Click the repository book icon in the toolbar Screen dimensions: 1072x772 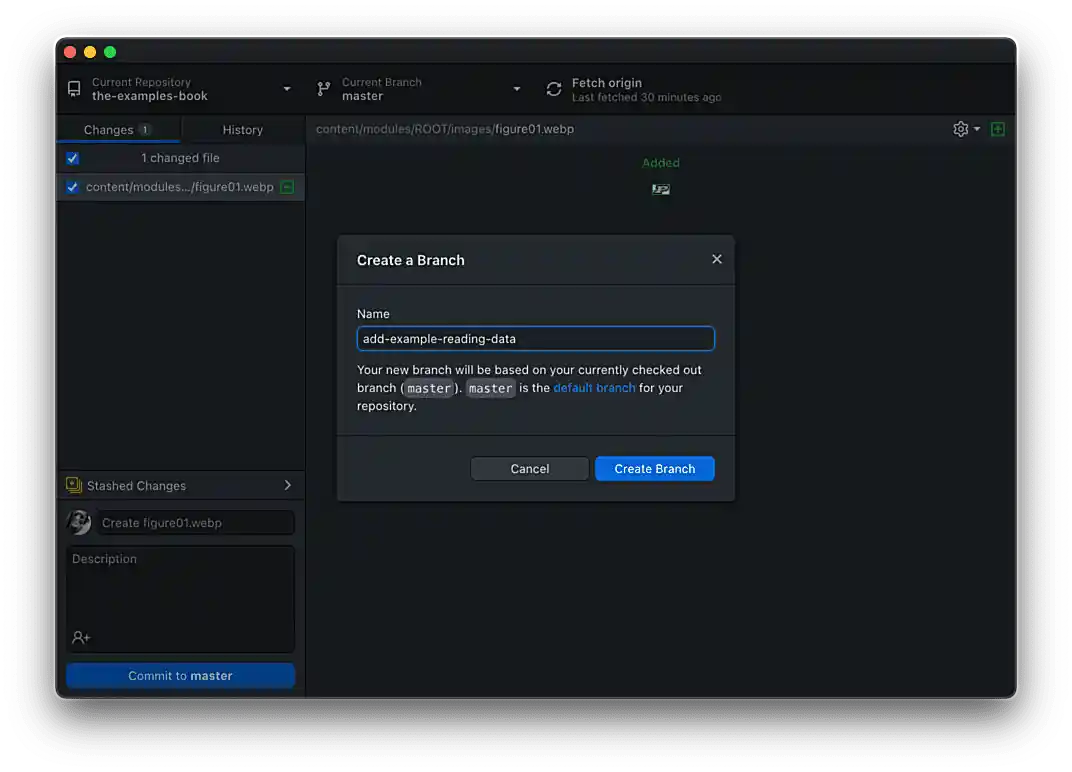(x=74, y=89)
